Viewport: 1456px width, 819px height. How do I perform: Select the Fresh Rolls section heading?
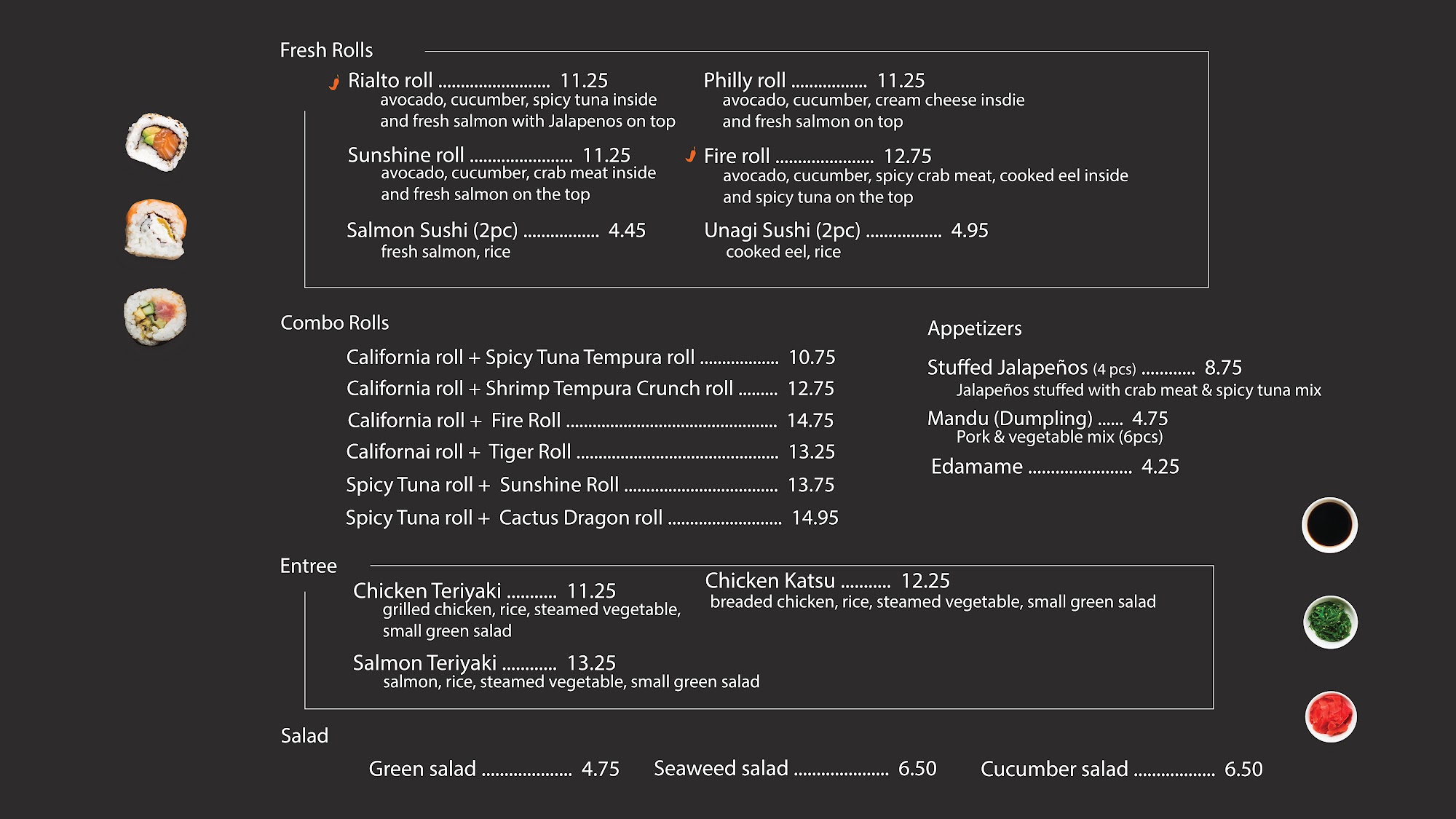point(326,50)
